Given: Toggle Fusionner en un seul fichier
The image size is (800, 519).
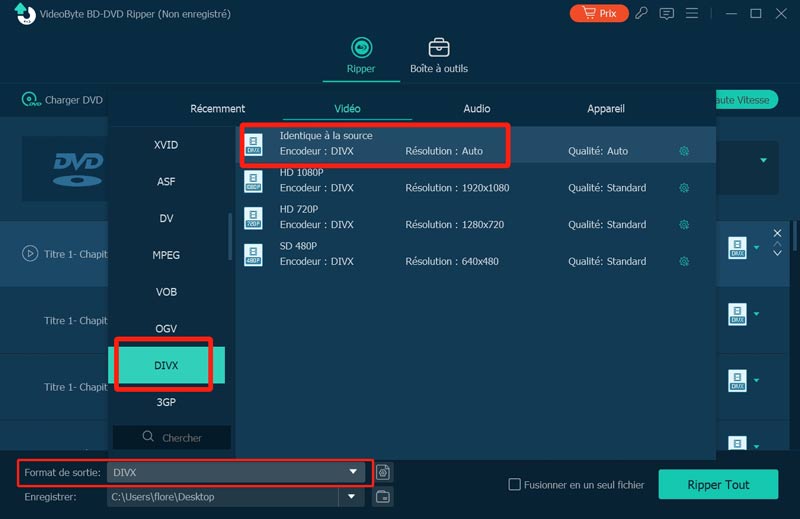Looking at the screenshot, I should [515, 484].
